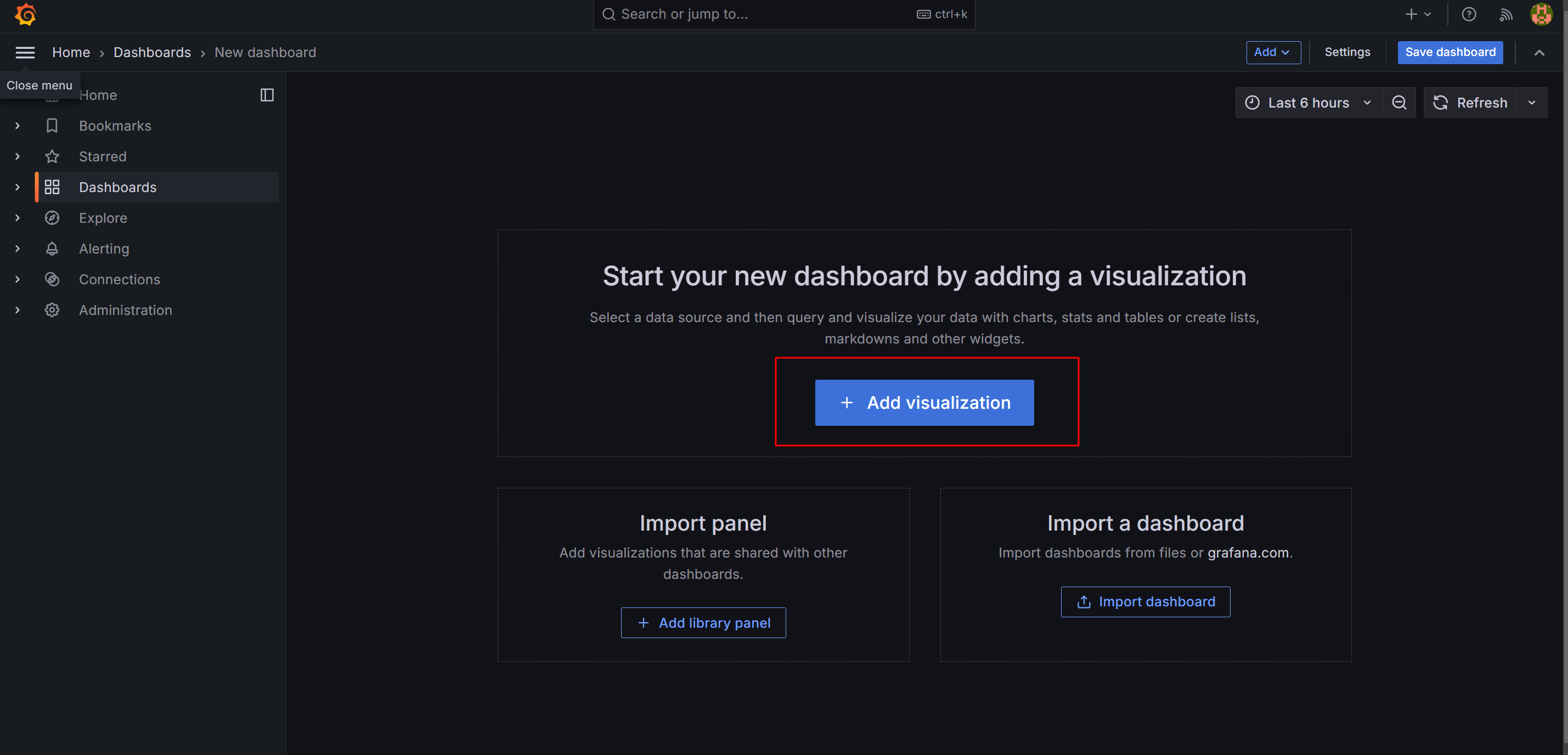Screen dimensions: 1568x755
Task: Click the Administration gear icon
Action: 52,310
